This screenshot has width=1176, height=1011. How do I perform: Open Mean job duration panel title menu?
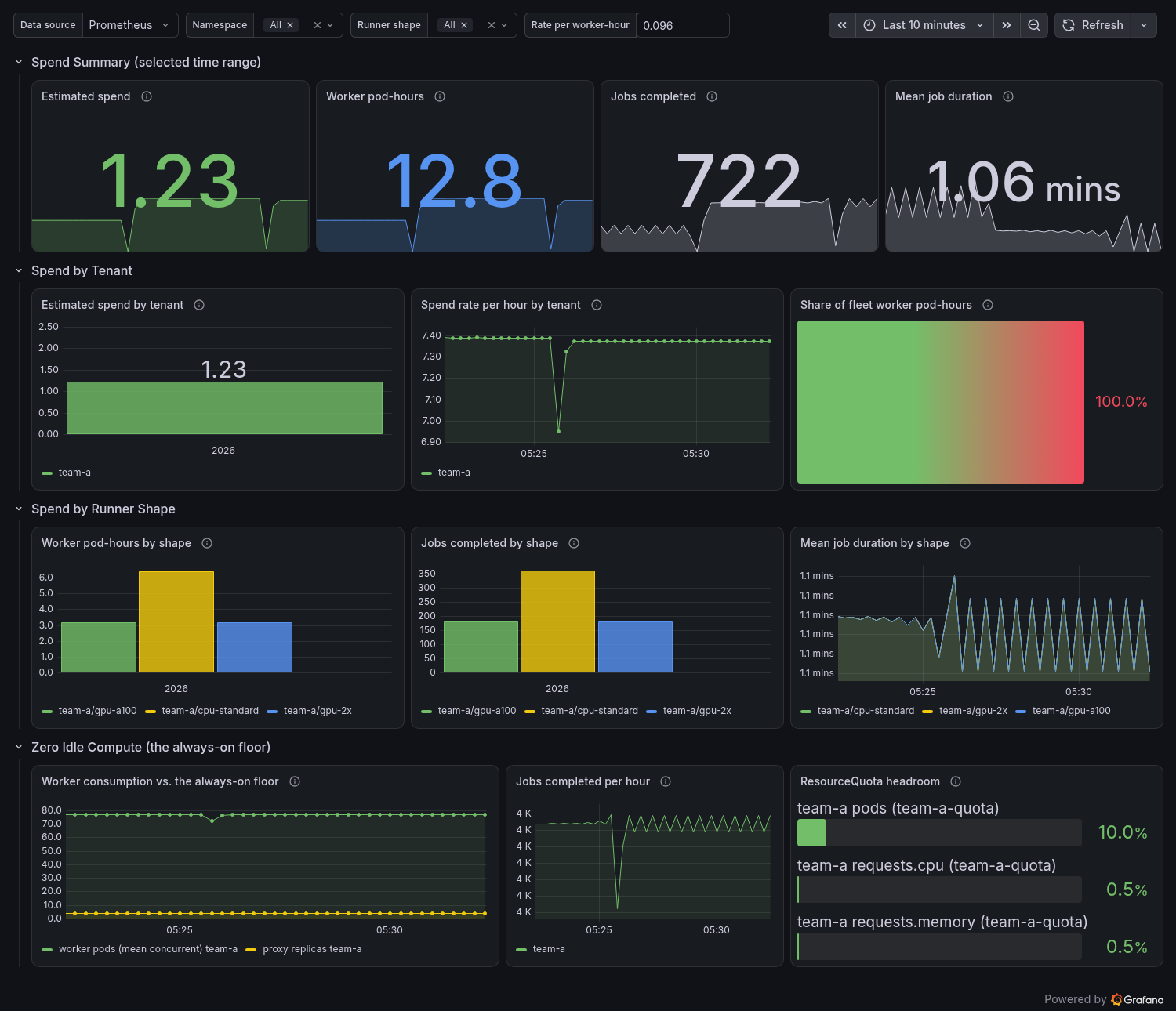tap(943, 96)
